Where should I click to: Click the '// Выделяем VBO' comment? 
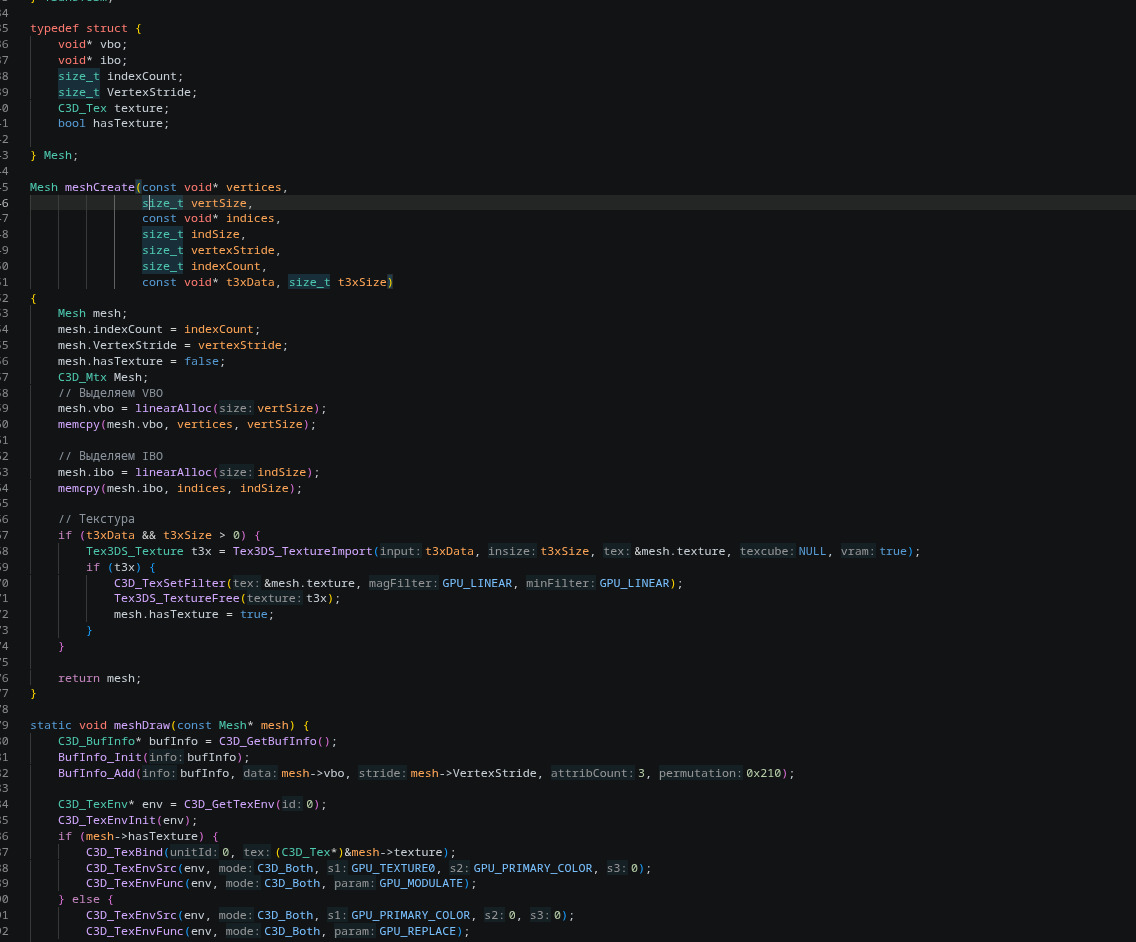pos(110,393)
